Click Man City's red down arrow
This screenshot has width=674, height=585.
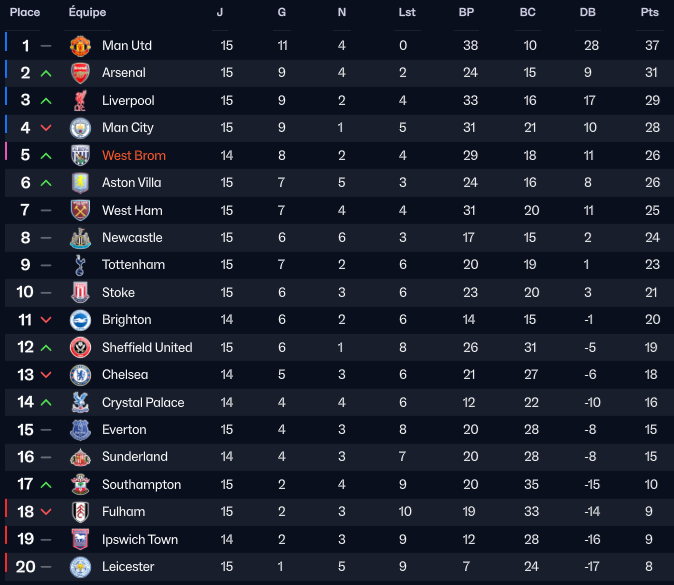(46, 128)
